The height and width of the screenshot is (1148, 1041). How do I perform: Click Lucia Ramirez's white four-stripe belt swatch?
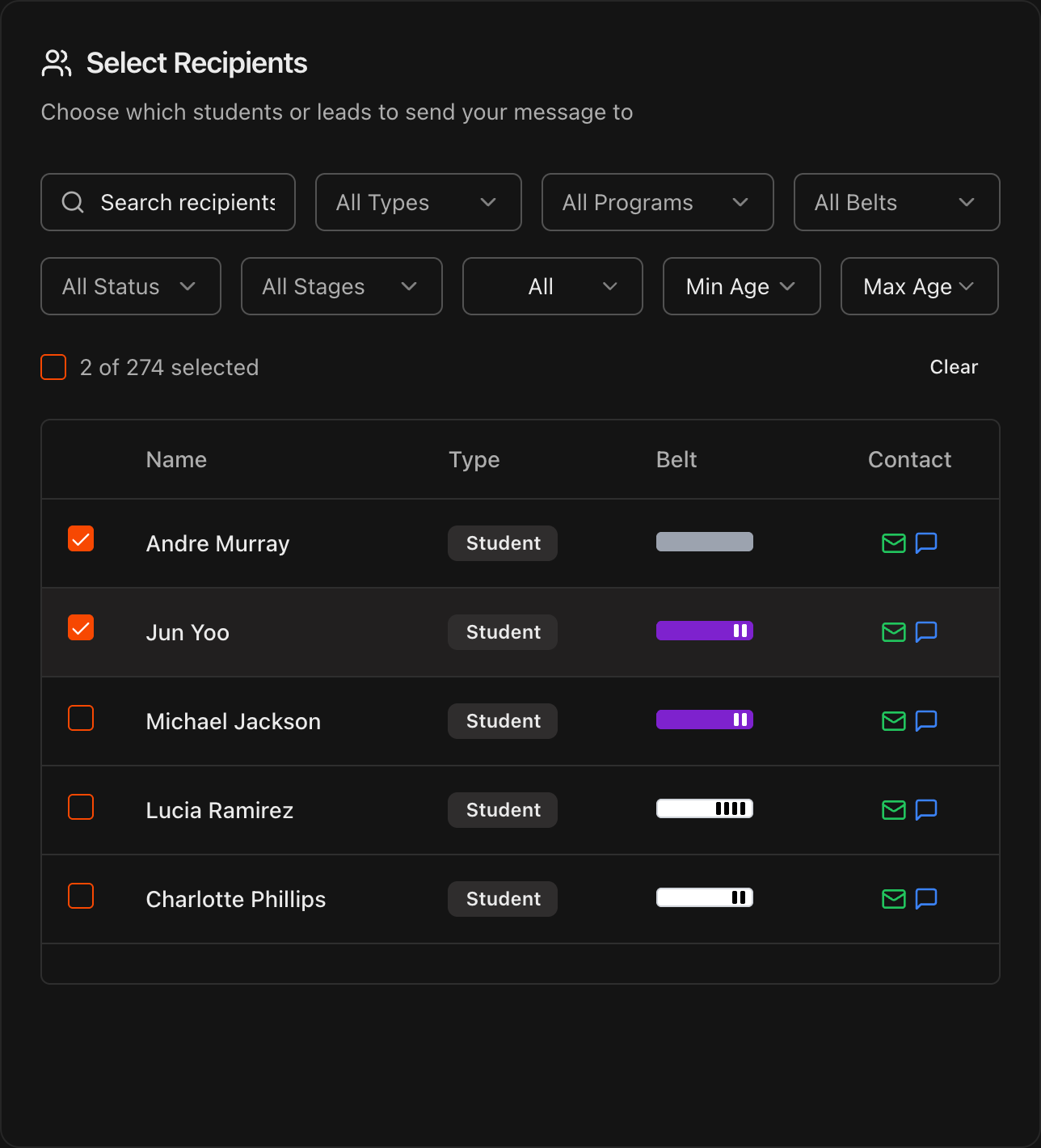[705, 808]
